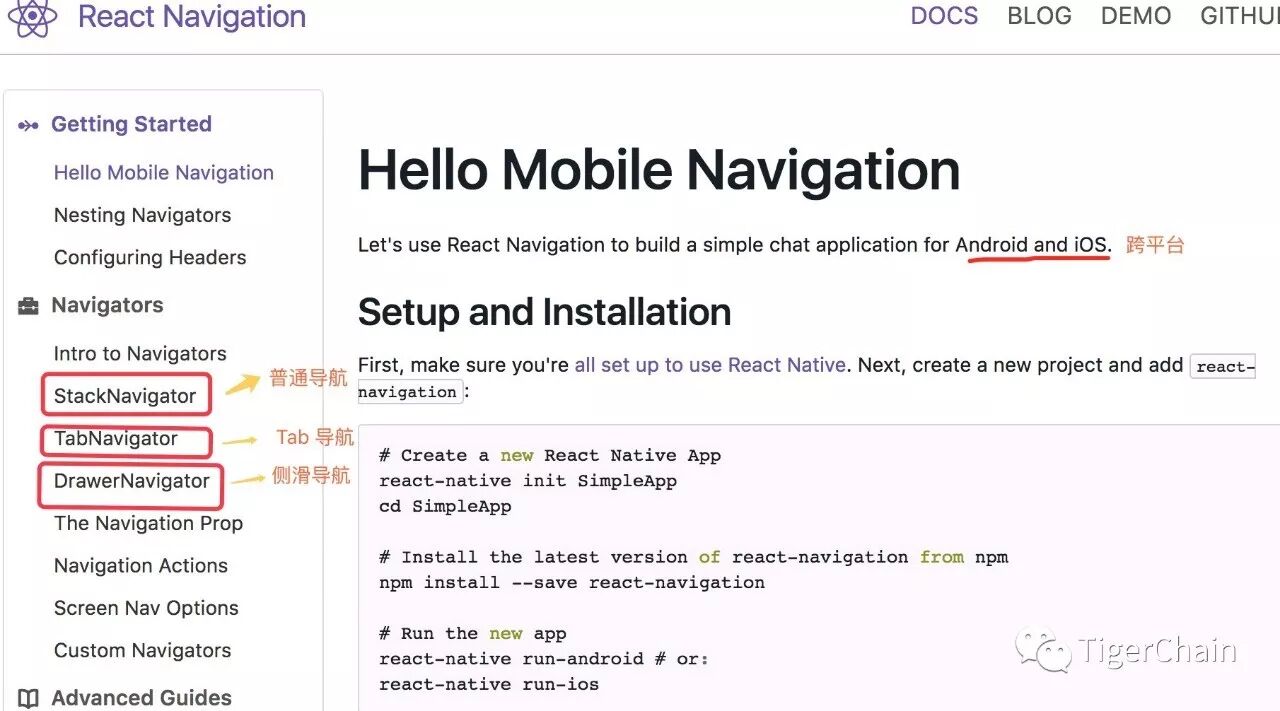Go to Nesting Navigators page

pyautogui.click(x=142, y=215)
